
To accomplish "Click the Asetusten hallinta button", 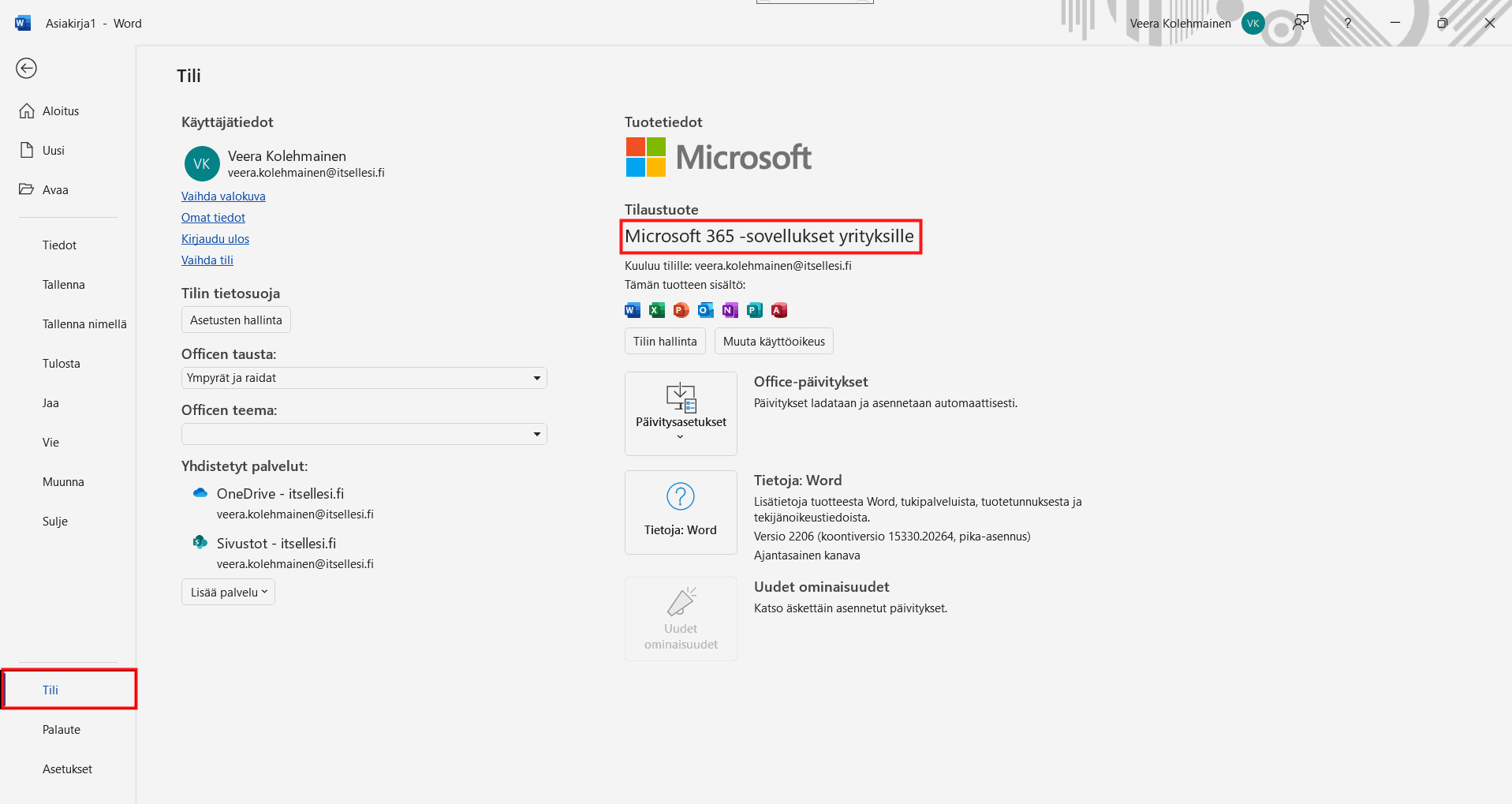I will 236,320.
